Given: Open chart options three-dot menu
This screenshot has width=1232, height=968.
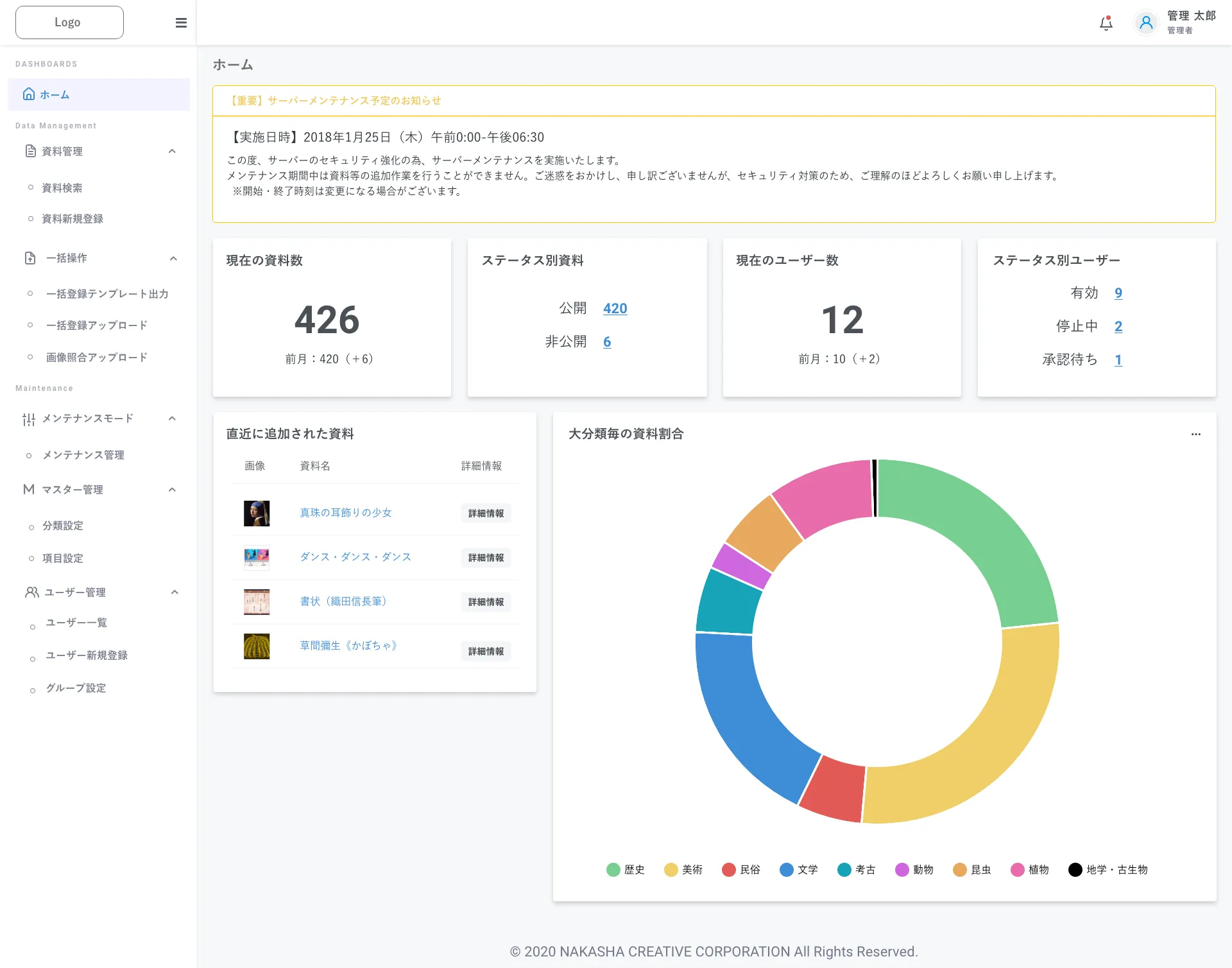Looking at the screenshot, I should 1196,435.
